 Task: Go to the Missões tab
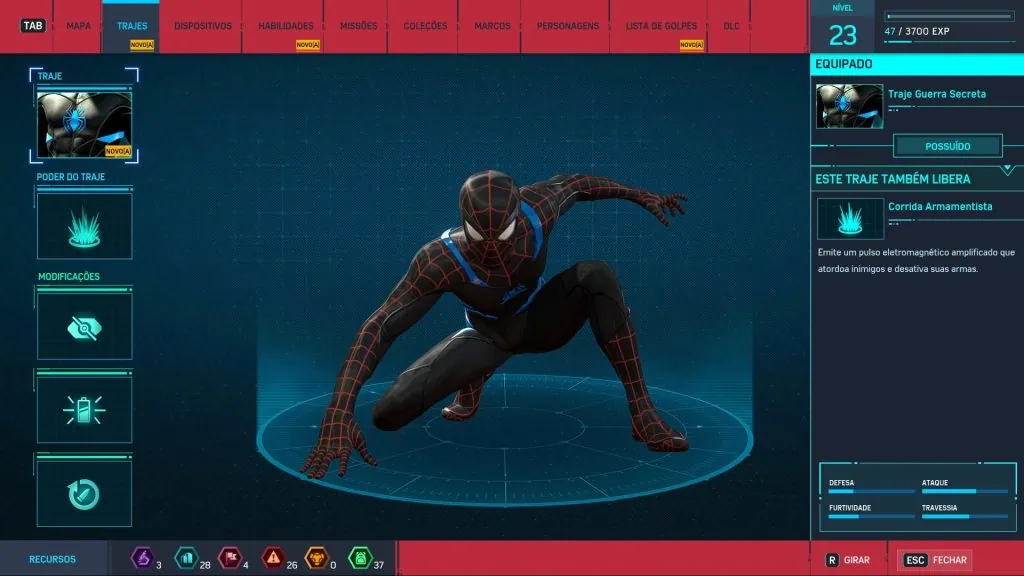coord(358,26)
